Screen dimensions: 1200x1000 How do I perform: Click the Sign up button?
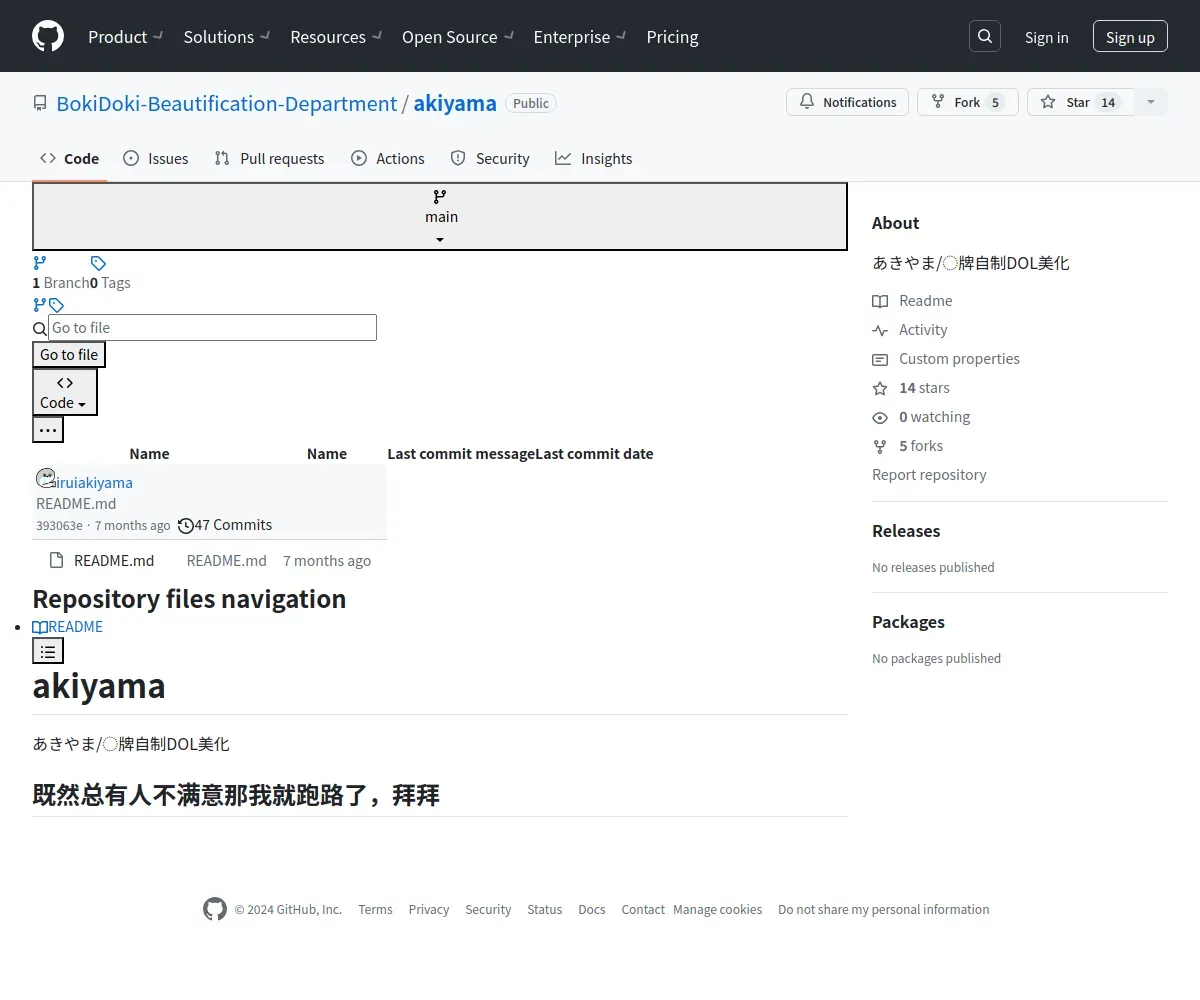(1130, 37)
